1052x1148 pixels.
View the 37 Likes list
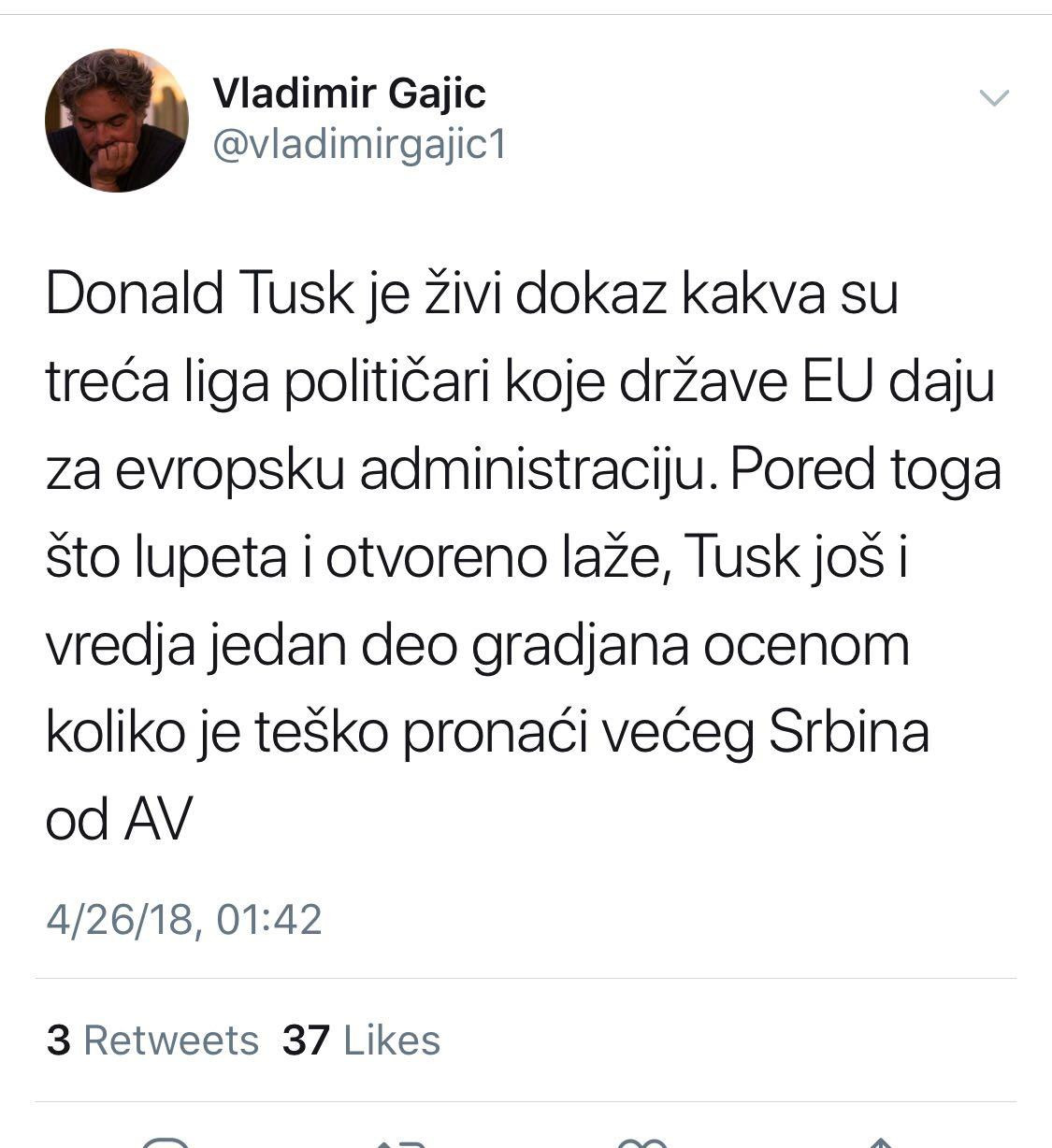pos(361,1040)
